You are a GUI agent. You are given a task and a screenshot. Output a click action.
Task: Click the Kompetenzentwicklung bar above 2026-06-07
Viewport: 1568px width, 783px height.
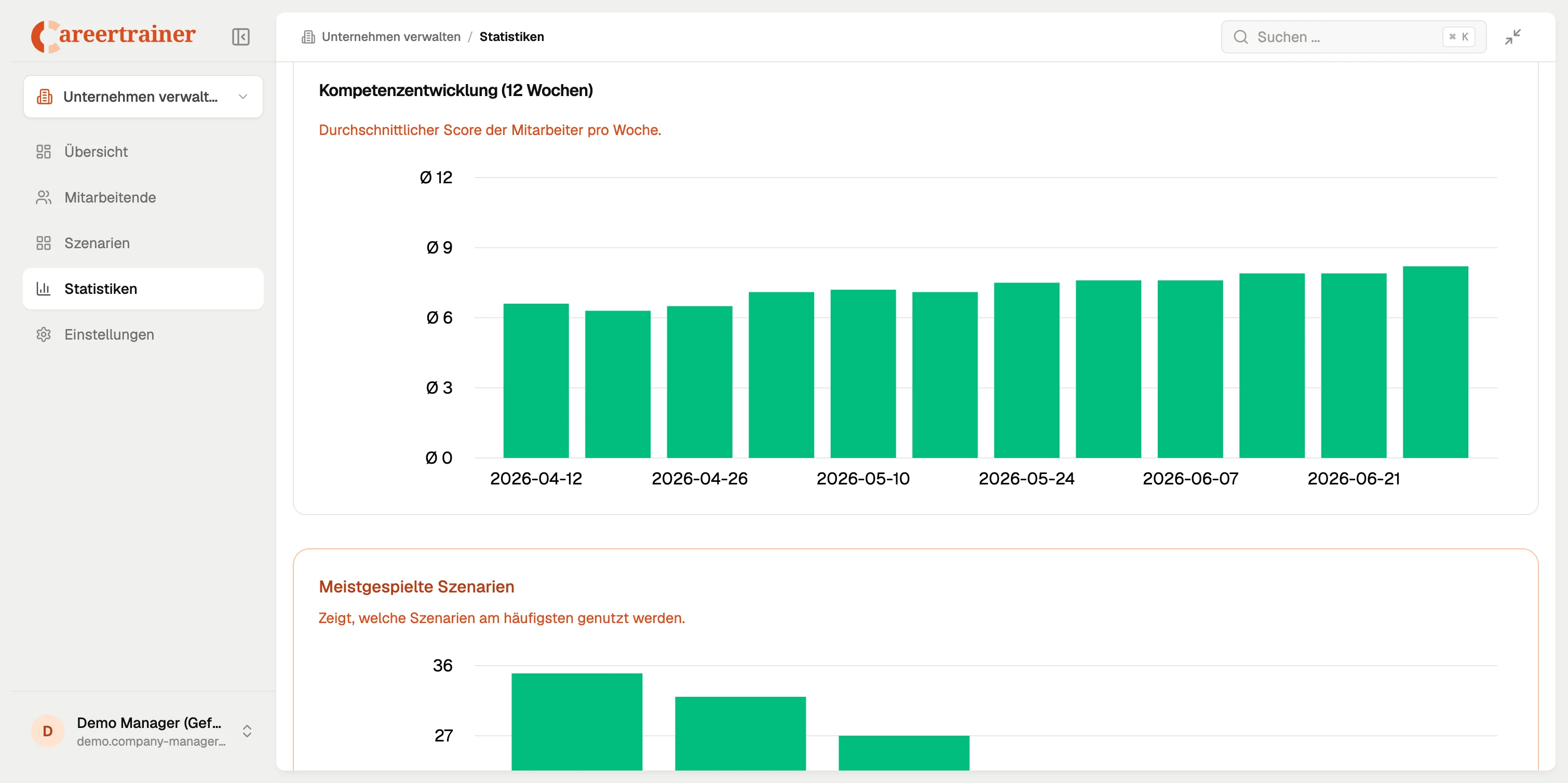point(1189,369)
